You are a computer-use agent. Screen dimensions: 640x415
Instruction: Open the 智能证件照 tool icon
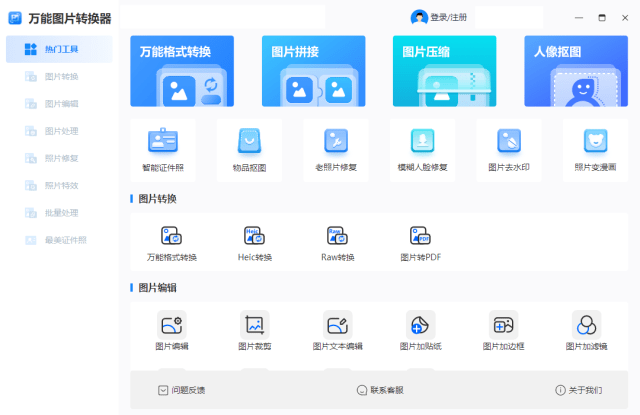[x=162, y=141]
